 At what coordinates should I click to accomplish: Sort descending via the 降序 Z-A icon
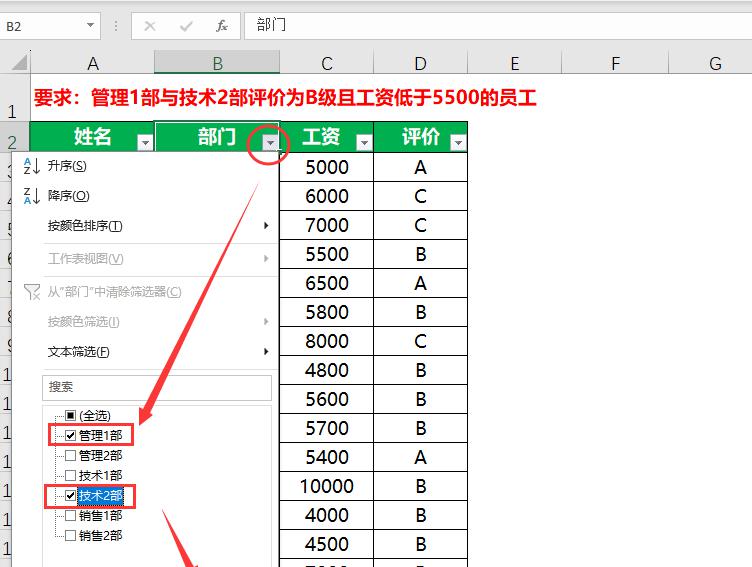pos(31,196)
